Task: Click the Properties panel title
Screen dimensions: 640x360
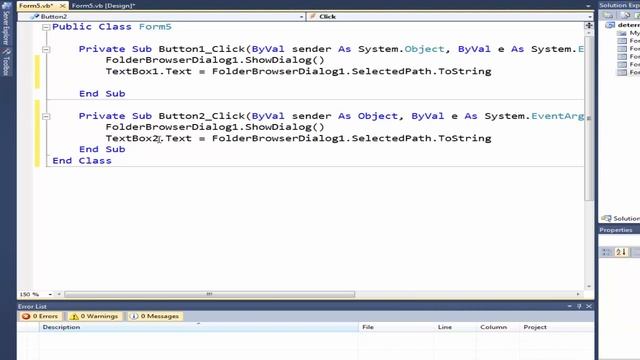Action: (x=616, y=230)
